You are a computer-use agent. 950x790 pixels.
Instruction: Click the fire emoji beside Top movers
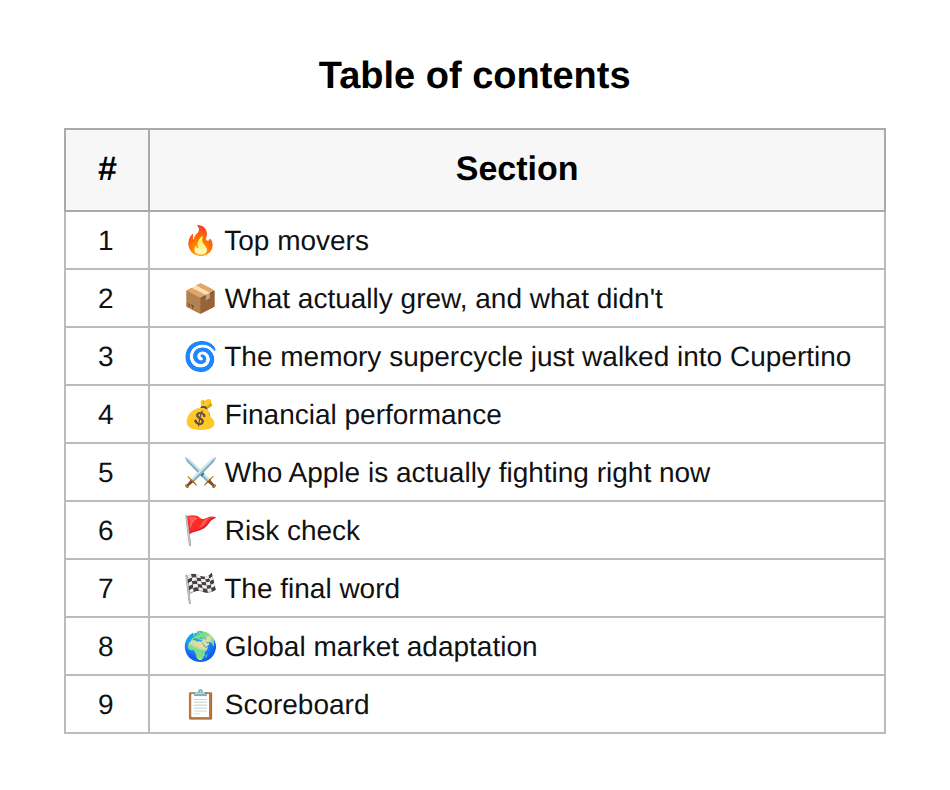pos(200,241)
